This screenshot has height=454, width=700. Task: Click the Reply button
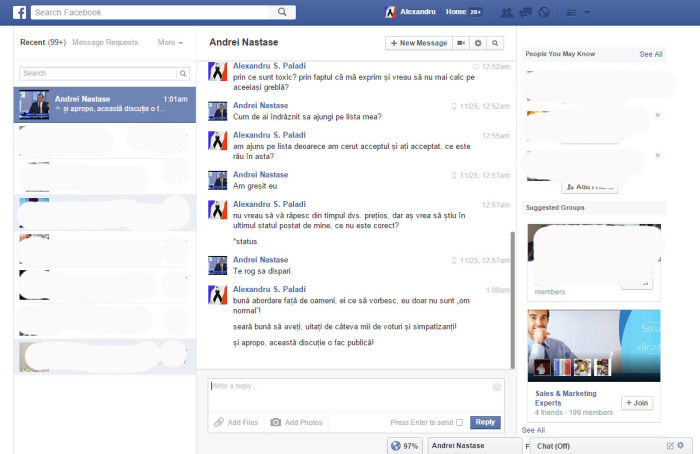[x=485, y=422]
